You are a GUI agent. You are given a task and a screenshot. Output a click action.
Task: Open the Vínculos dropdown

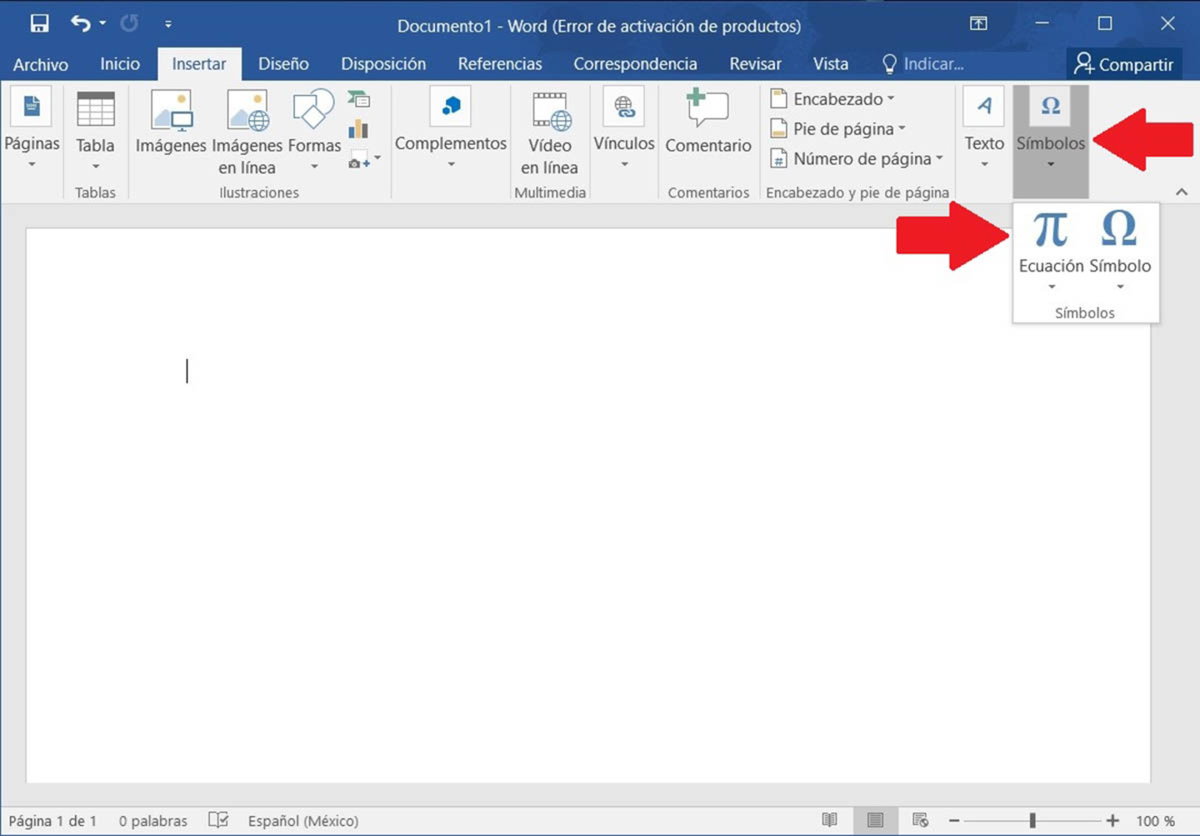tap(624, 129)
